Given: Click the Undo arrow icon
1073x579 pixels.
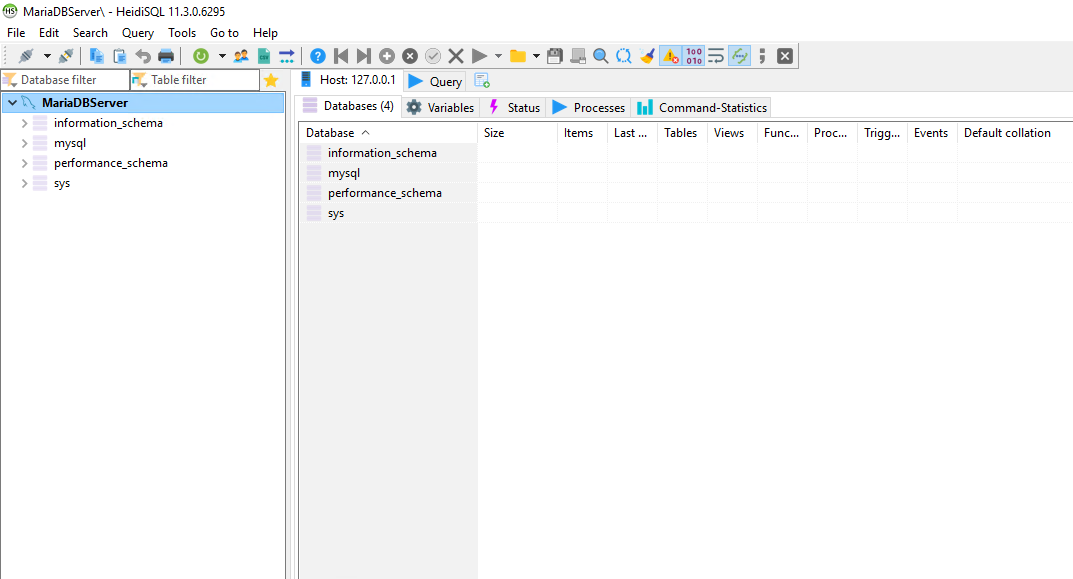Looking at the screenshot, I should (x=143, y=56).
